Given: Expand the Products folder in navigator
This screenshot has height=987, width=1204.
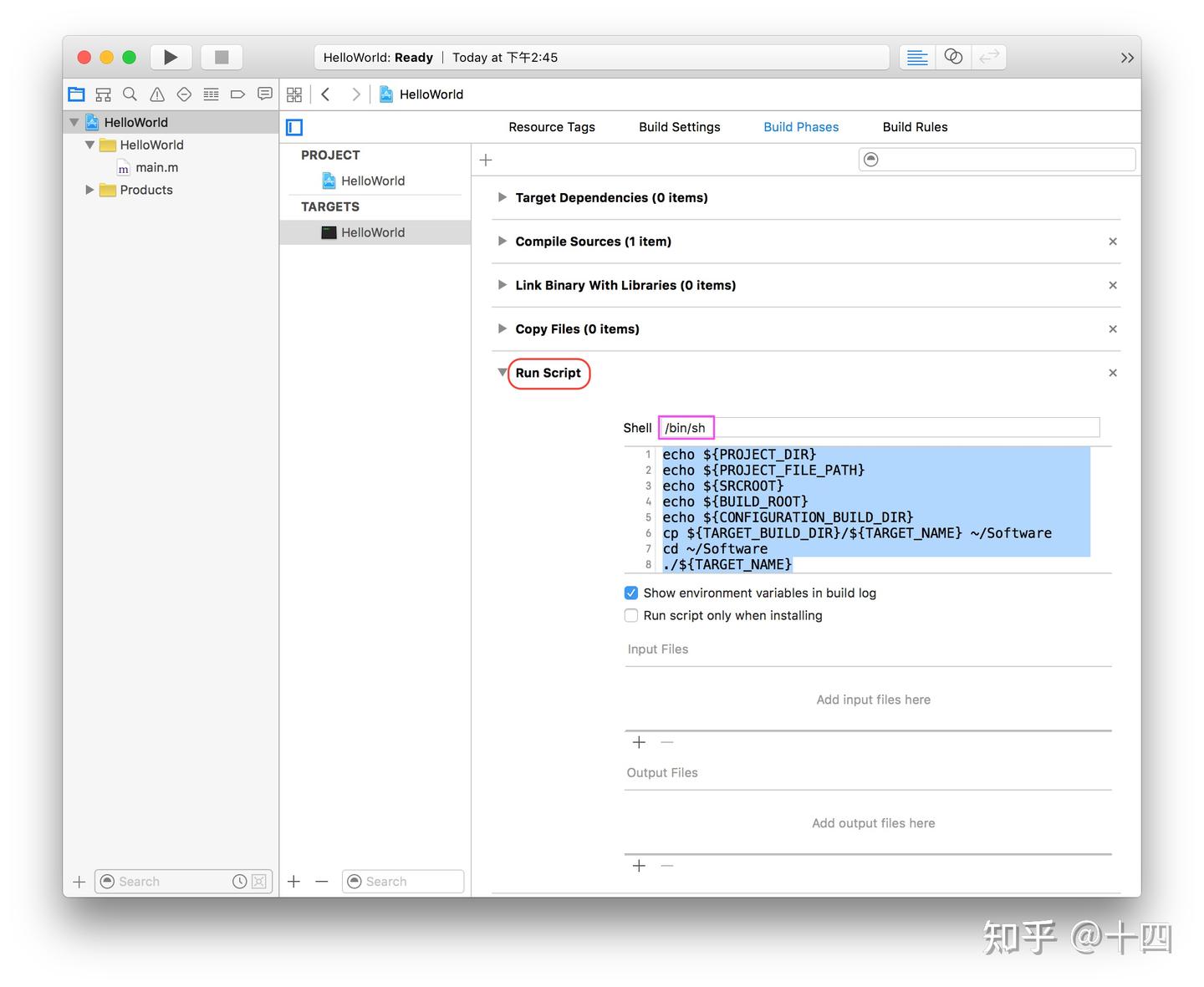Looking at the screenshot, I should click(90, 190).
